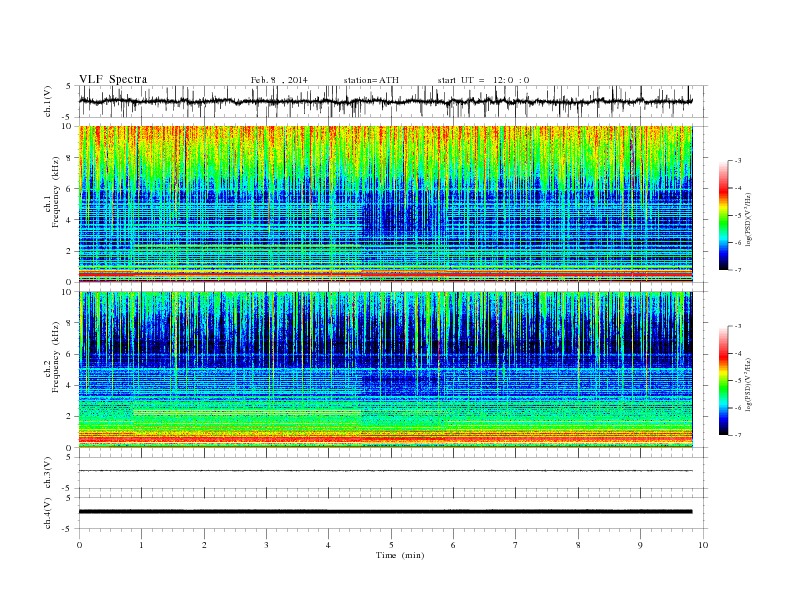792x612 pixels.
Task: Select the "ch.1 Frequency (kHz)" axis label
Action: (52, 192)
